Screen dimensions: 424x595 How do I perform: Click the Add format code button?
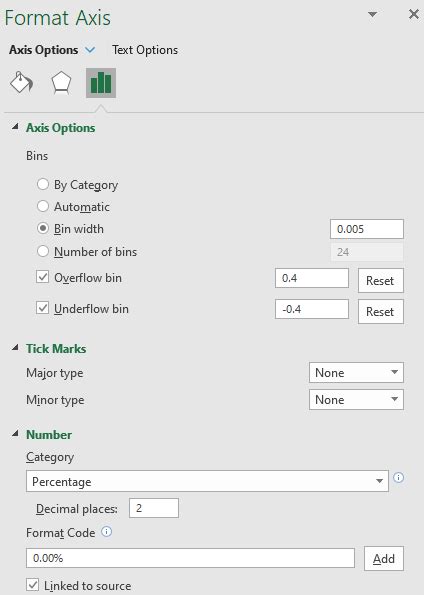(384, 559)
